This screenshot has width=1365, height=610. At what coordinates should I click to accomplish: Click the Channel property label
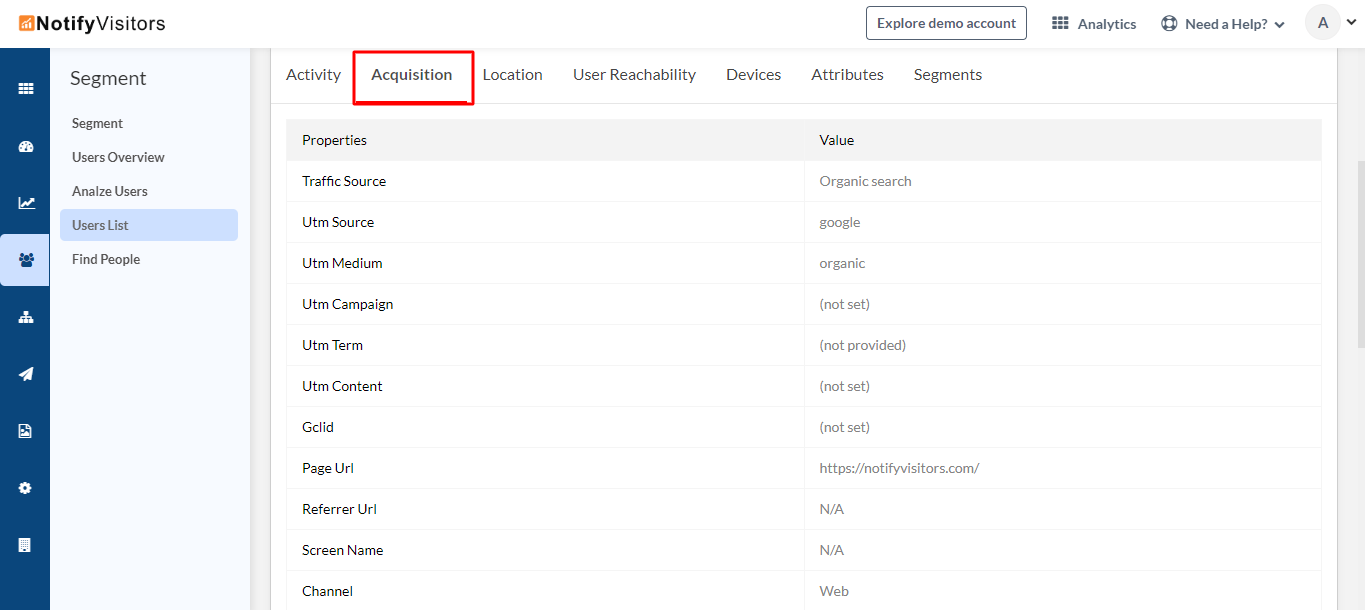coord(327,592)
